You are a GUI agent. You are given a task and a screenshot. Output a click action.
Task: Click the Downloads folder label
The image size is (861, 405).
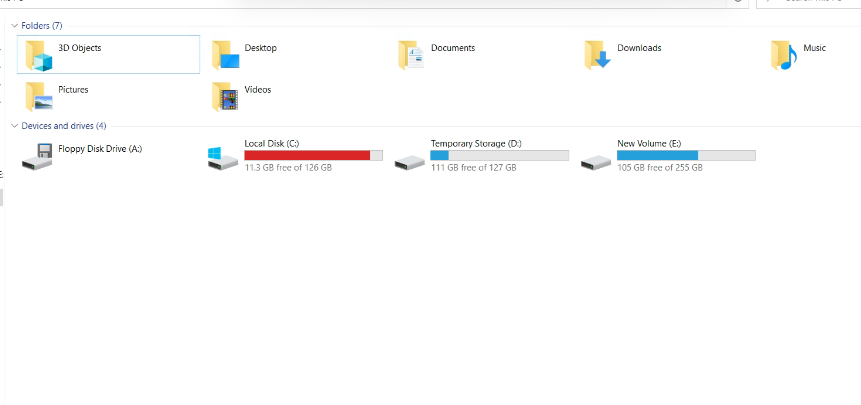639,48
